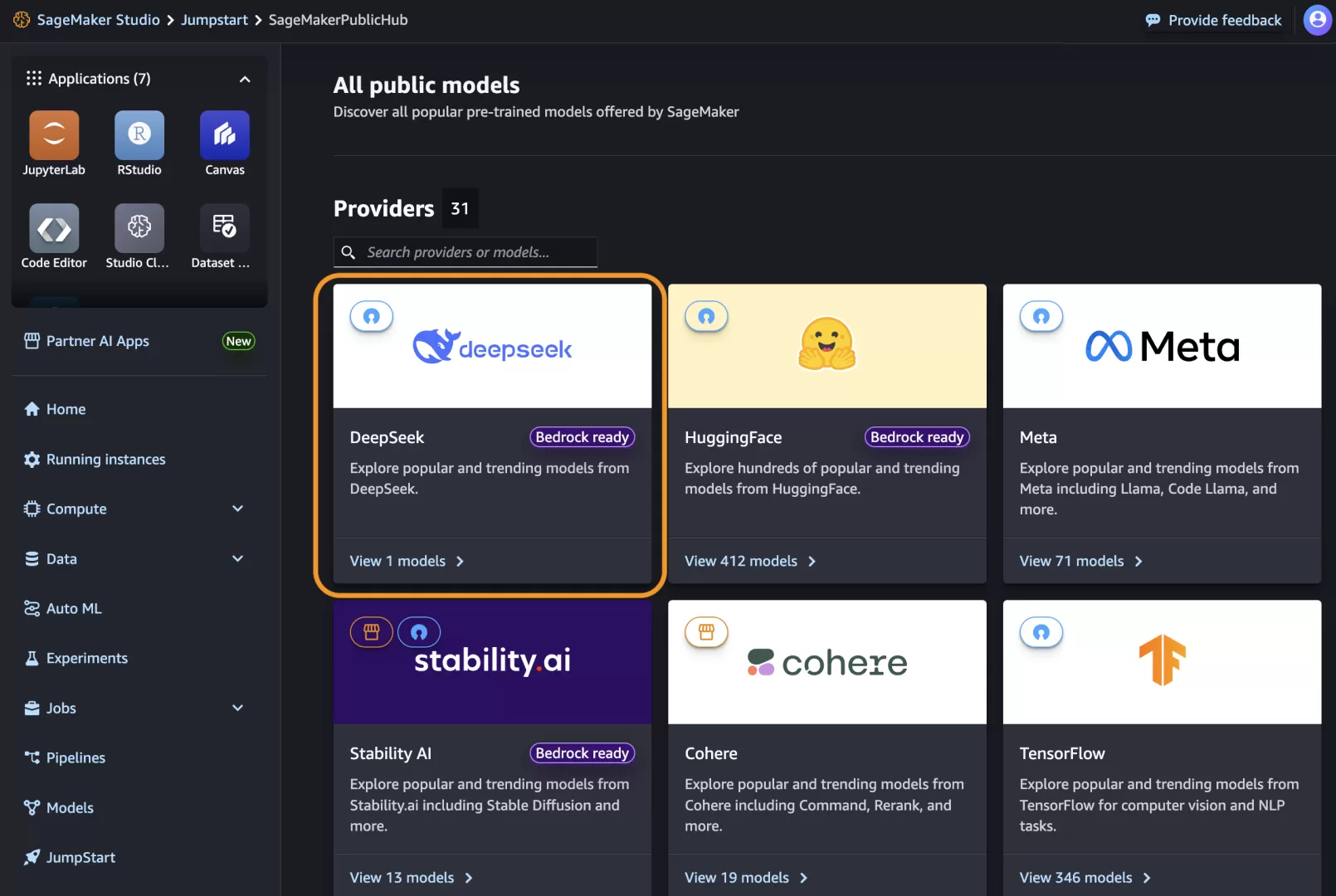The image size is (1336, 896).
Task: Navigate to Jumpstart breadcrumb
Action: coord(214,20)
